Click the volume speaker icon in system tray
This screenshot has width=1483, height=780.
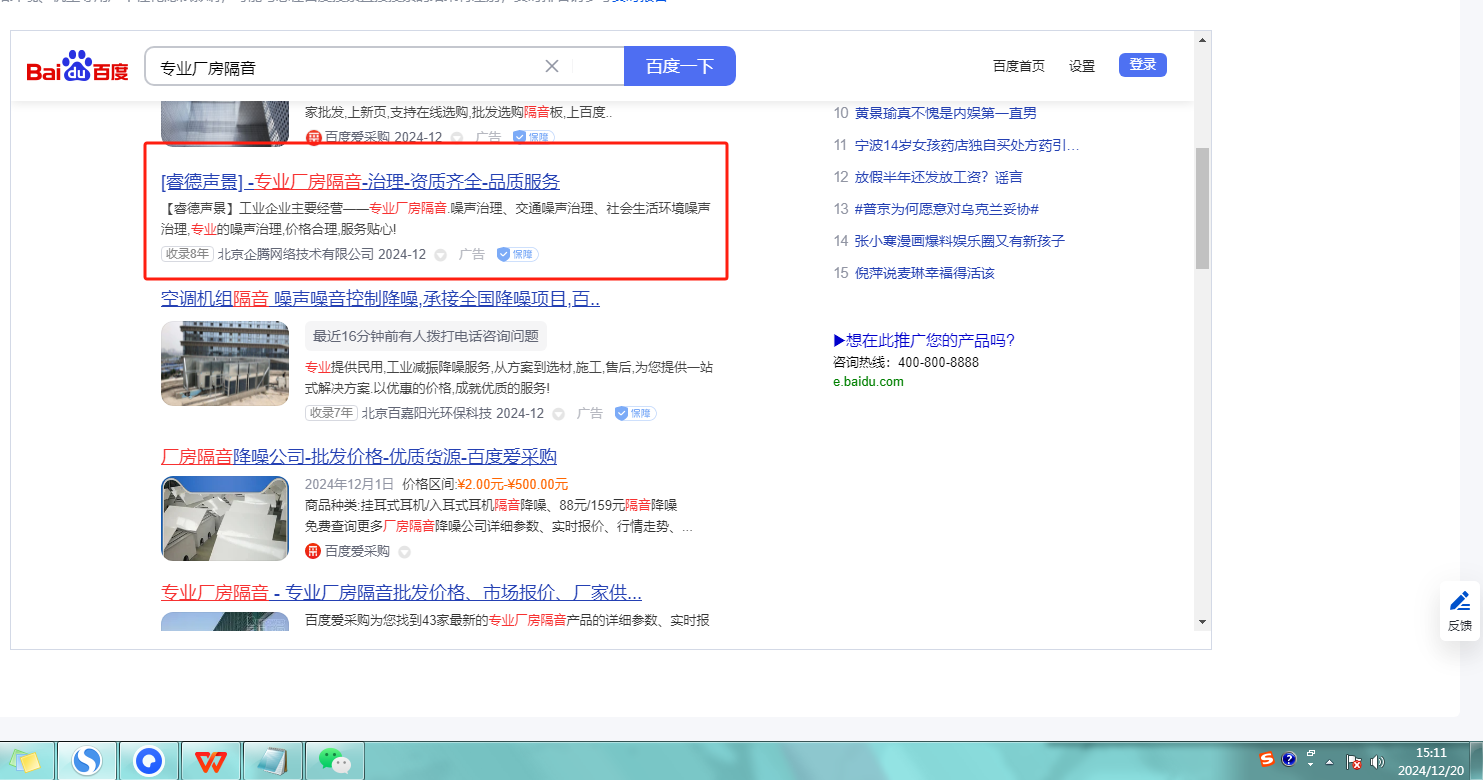pyautogui.click(x=1377, y=761)
